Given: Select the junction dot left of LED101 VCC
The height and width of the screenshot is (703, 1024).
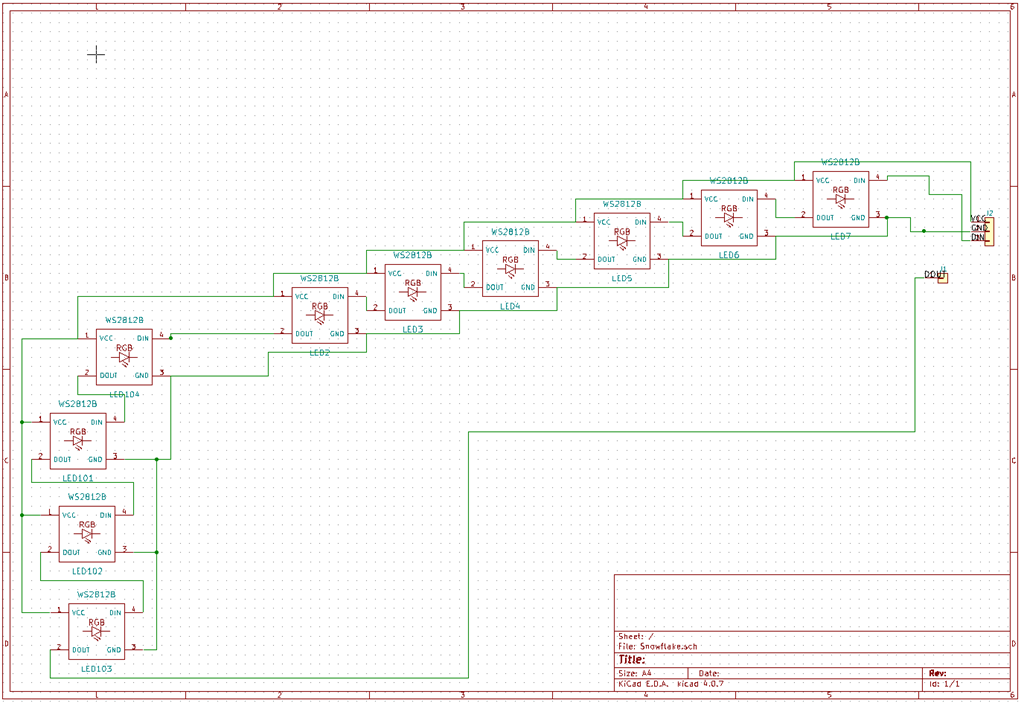Looking at the screenshot, I should (22, 422).
